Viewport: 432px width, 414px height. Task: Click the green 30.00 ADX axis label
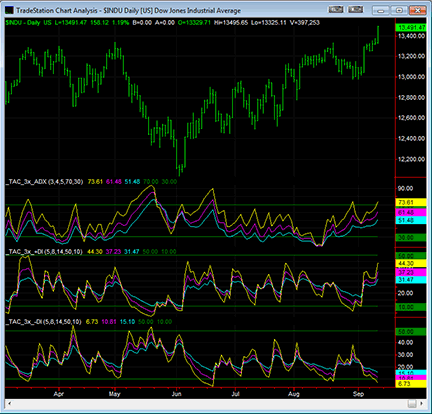click(x=411, y=238)
